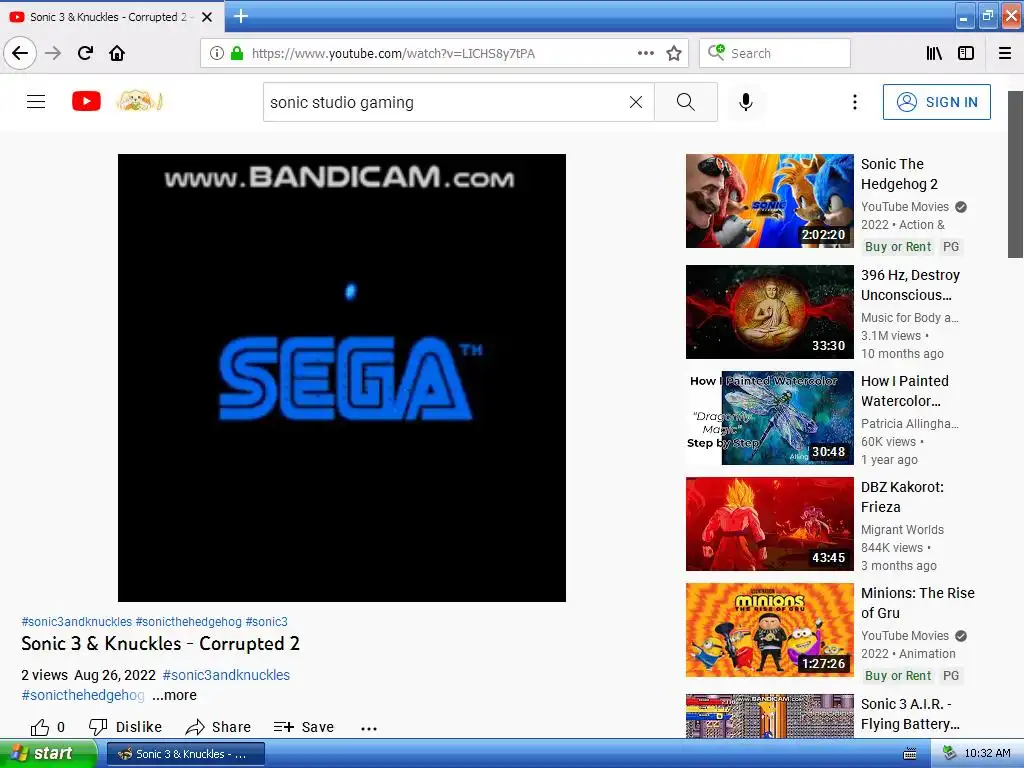Screen dimensions: 1024x768
Task: Open 'Minions: The Rise of Gru' title
Action: click(x=918, y=603)
